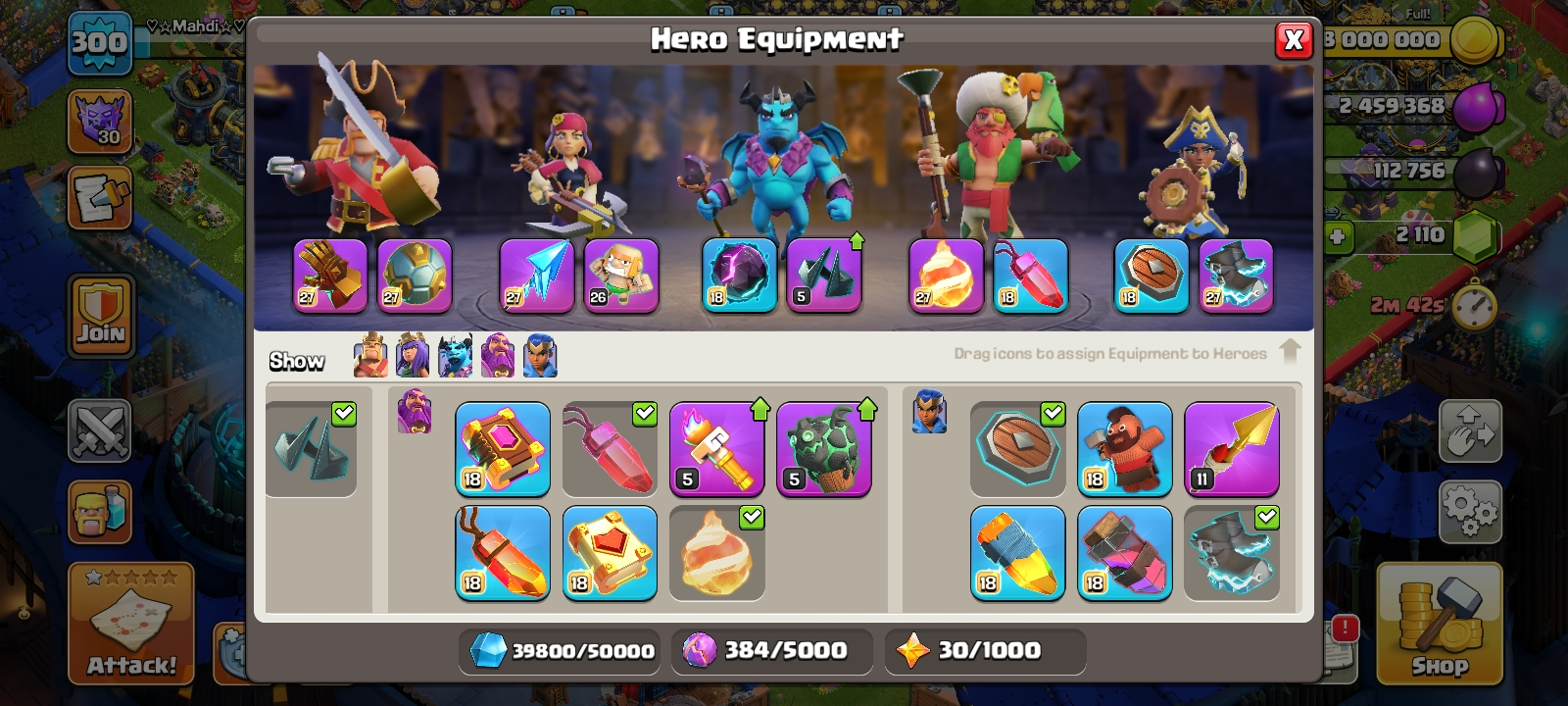Tap the Attack! button
This screenshot has width=1568, height=706.
click(131, 624)
